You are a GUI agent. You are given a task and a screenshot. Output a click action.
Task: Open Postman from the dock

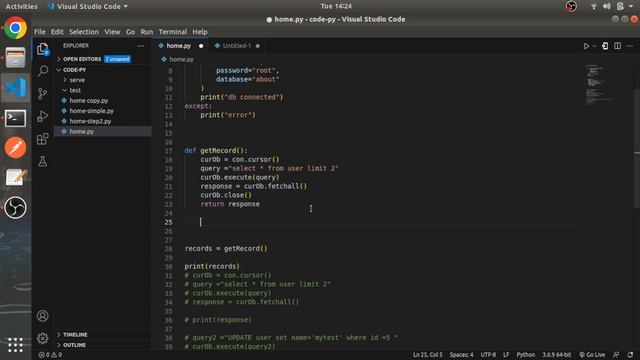16,148
